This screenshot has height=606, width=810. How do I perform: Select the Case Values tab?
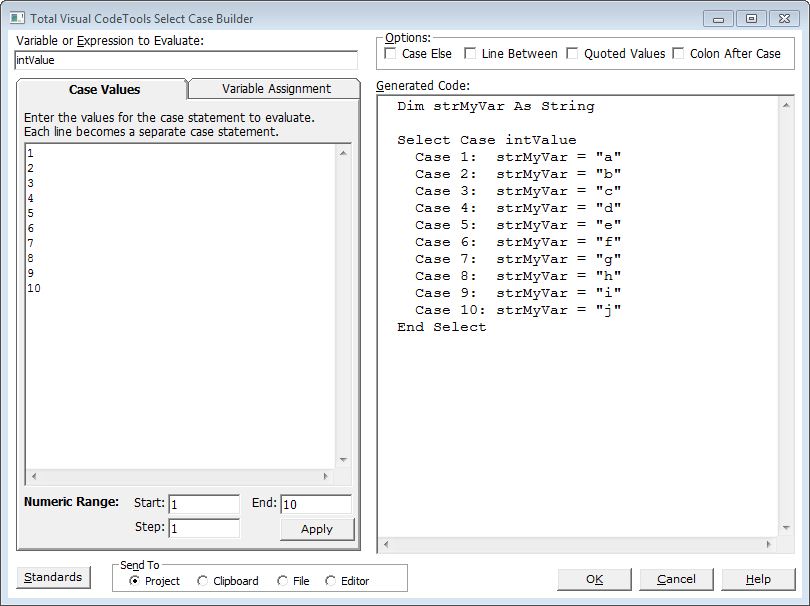[x=104, y=90]
